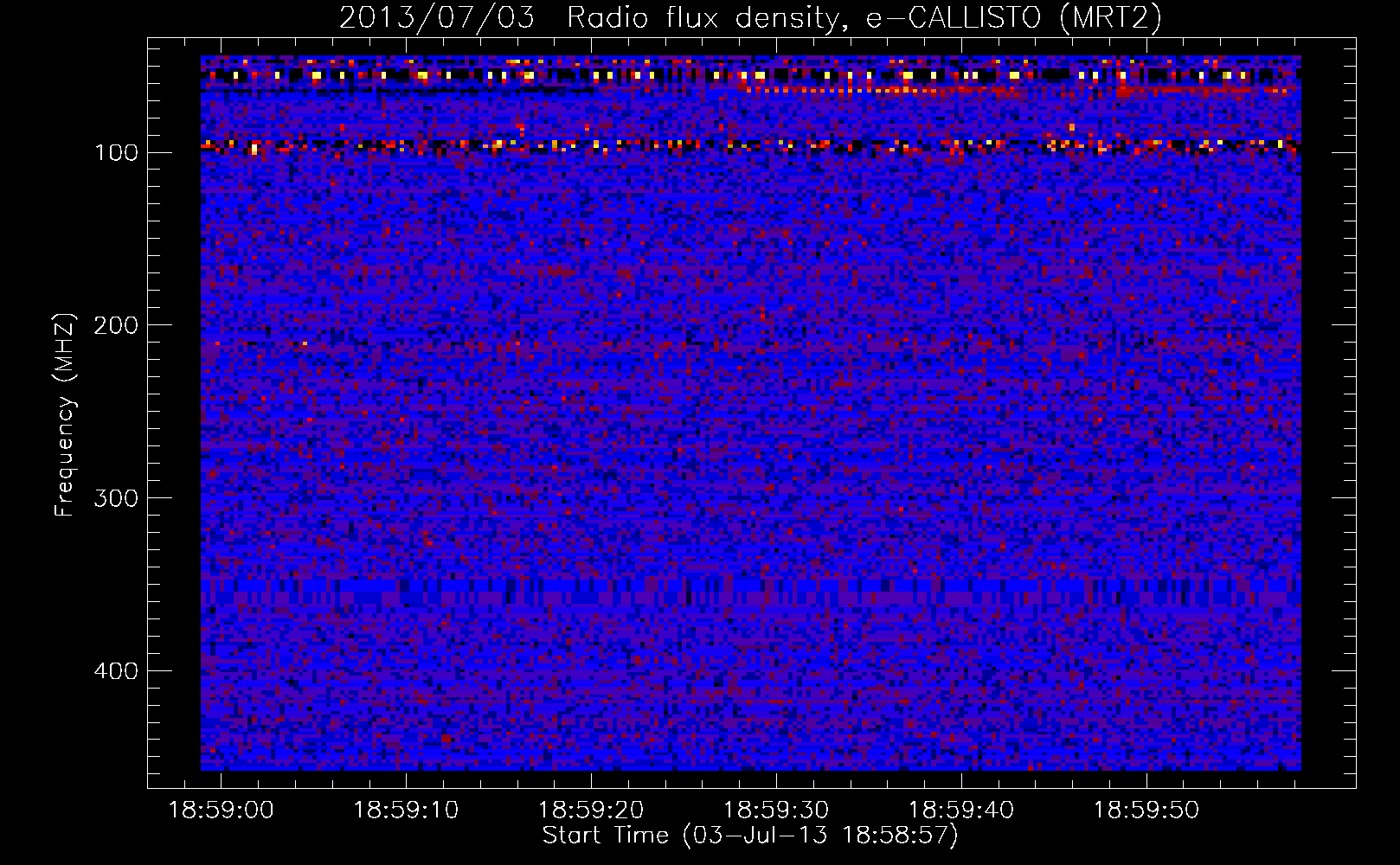Image resolution: width=1400 pixels, height=865 pixels.
Task: Click the Frequency (MHZ) axis title
Action: click(x=65, y=414)
